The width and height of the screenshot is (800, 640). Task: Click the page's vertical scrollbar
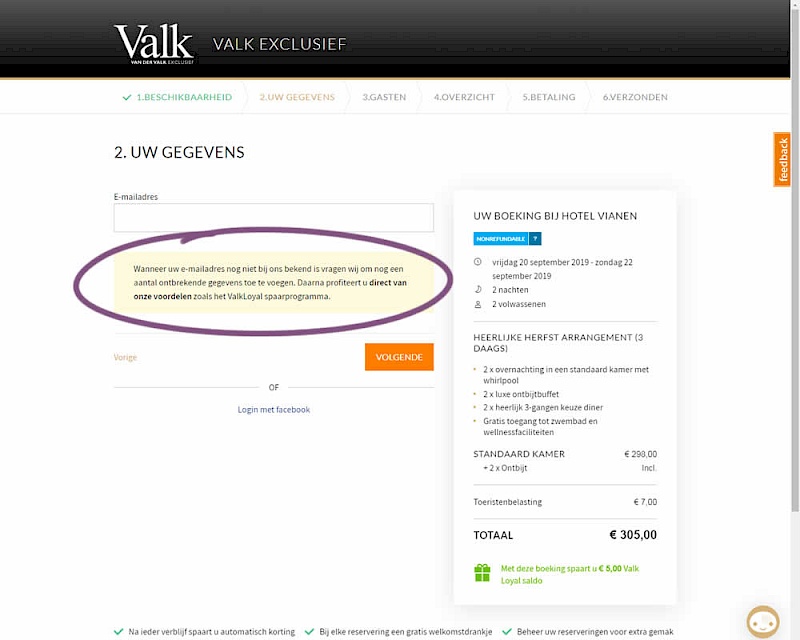tap(795, 255)
